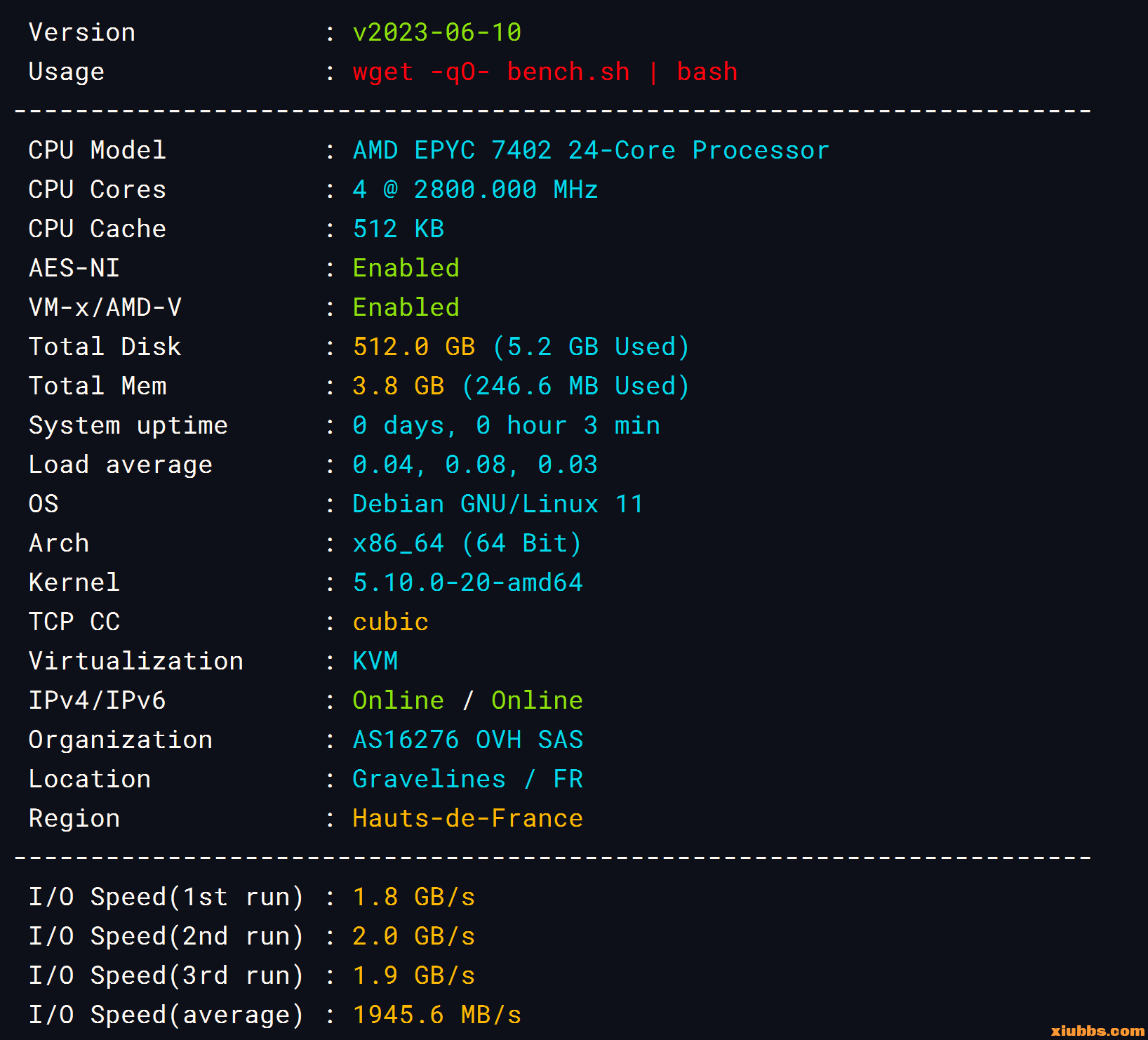Click the 1945.6 MB/s average I/O speed
The height and width of the screenshot is (1040, 1148).
click(436, 1015)
